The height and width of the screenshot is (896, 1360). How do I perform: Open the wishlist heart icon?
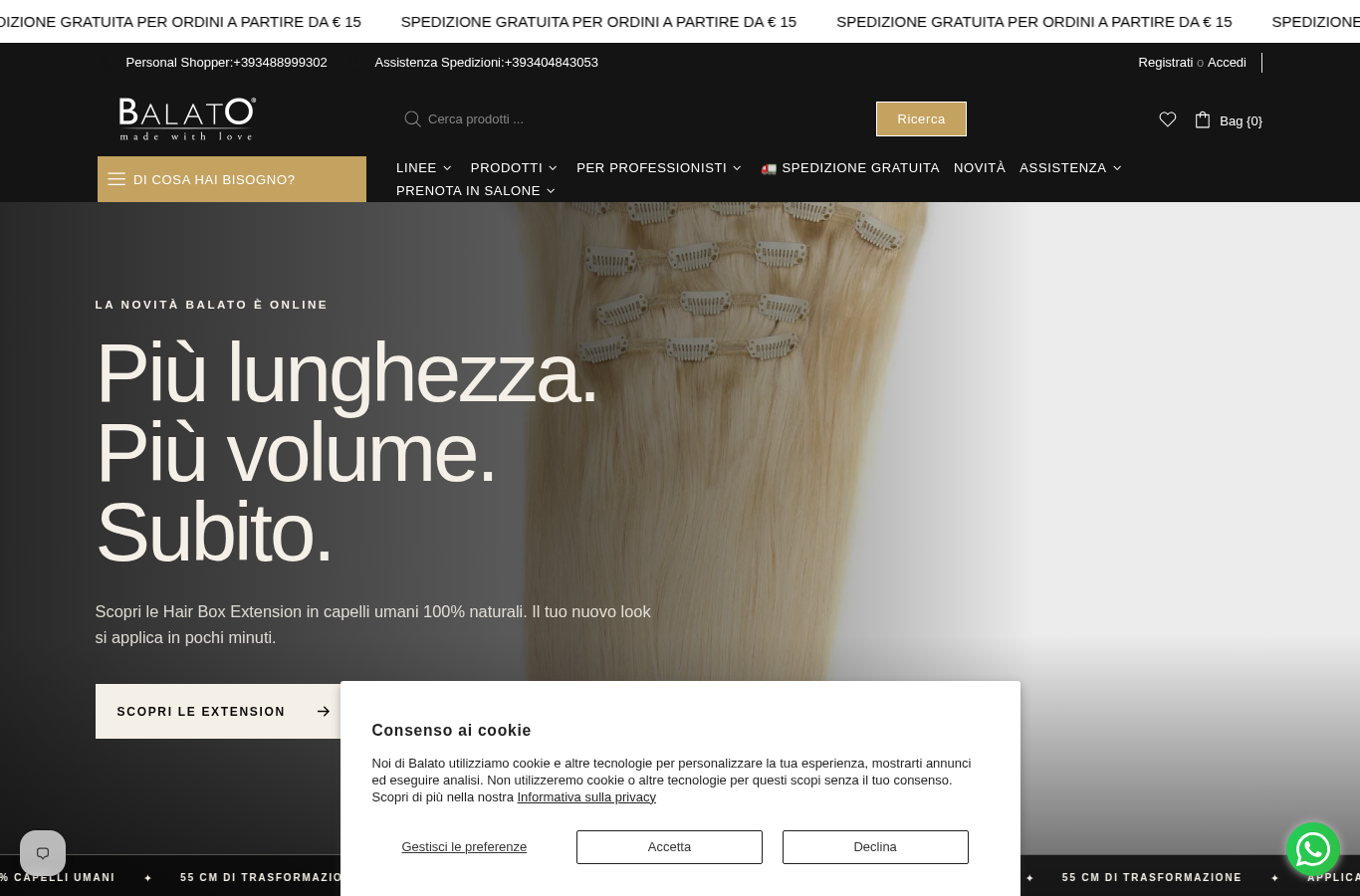point(1168,119)
